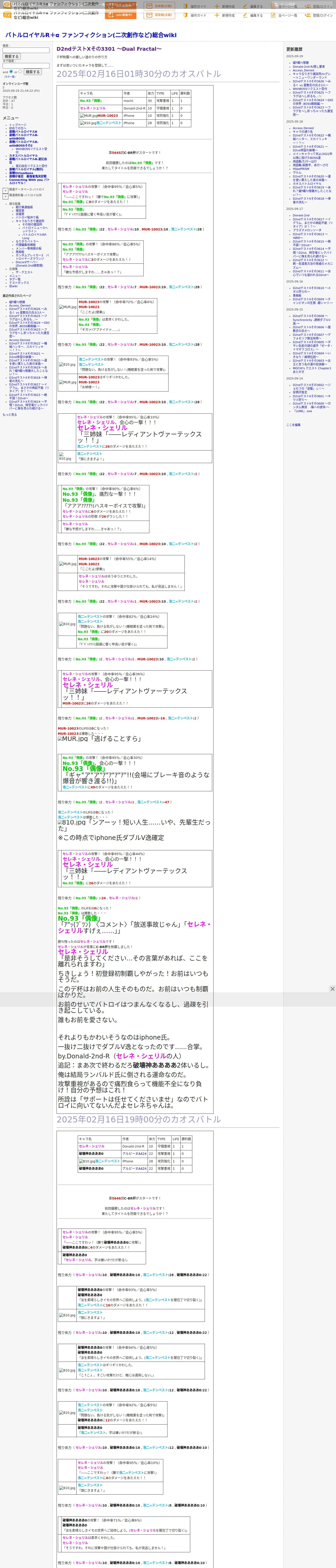Open Donald-2nd-R/隠し要素 in 更新履歴

tap(309, 67)
